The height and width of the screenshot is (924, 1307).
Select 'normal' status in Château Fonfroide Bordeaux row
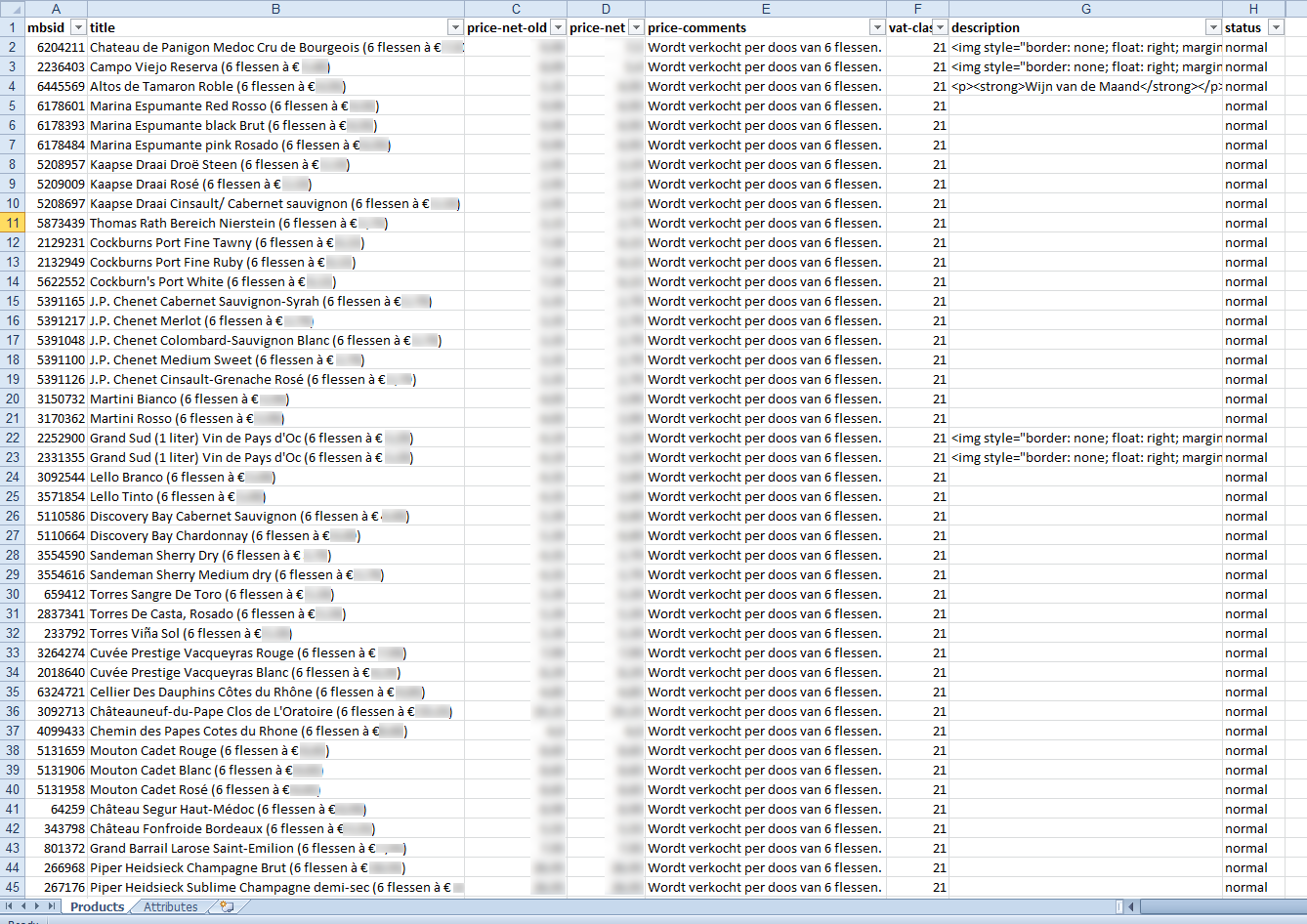click(x=1253, y=828)
